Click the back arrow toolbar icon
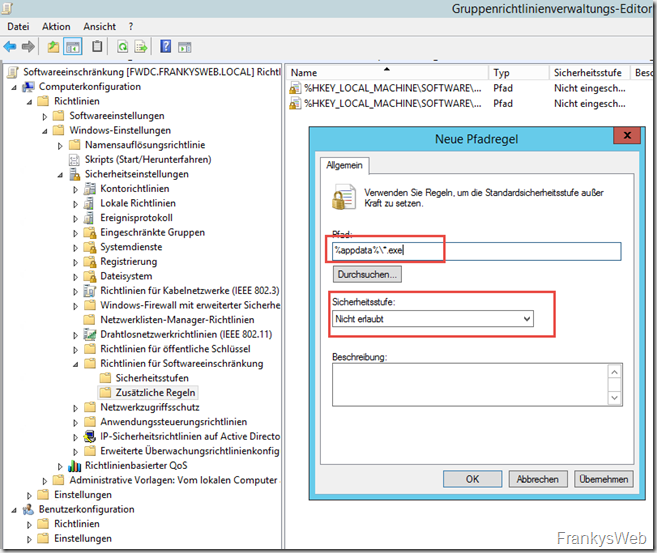The image size is (657, 553). coord(10,47)
